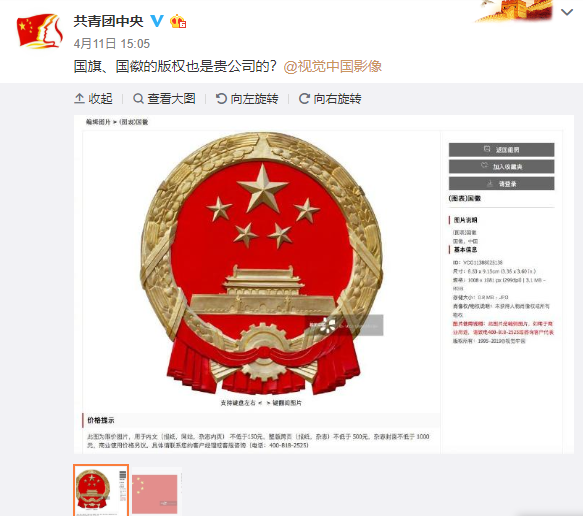Rotate the image right with 向右旋转

point(330,99)
